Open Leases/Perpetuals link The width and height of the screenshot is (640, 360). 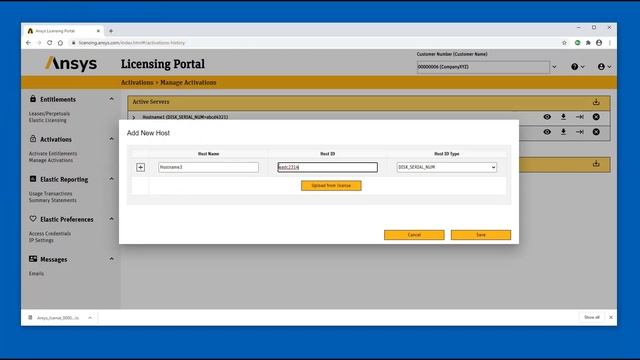(x=49, y=114)
